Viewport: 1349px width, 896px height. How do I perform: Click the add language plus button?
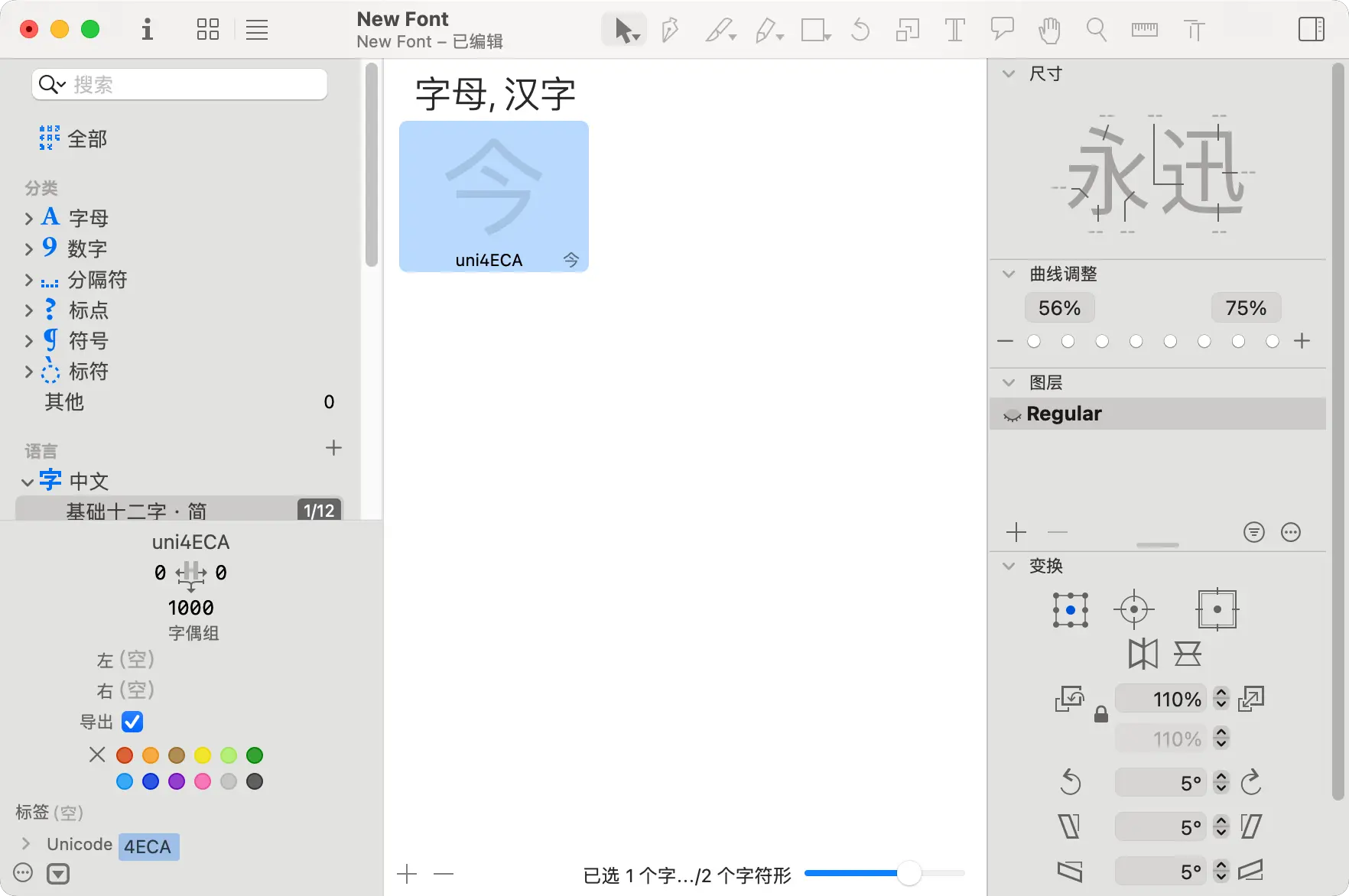[x=333, y=448]
